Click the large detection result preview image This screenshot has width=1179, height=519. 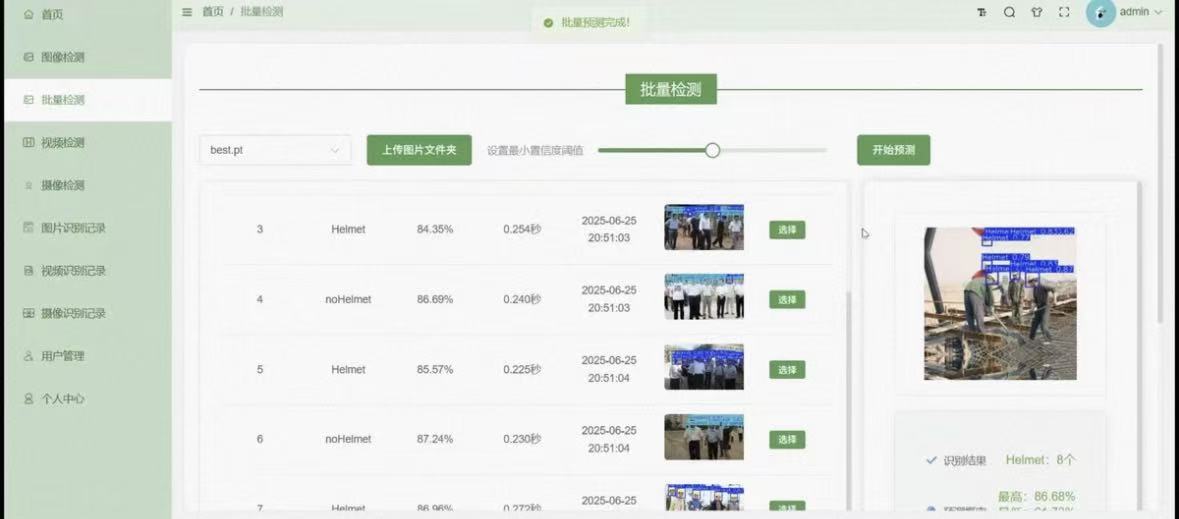(1000, 303)
